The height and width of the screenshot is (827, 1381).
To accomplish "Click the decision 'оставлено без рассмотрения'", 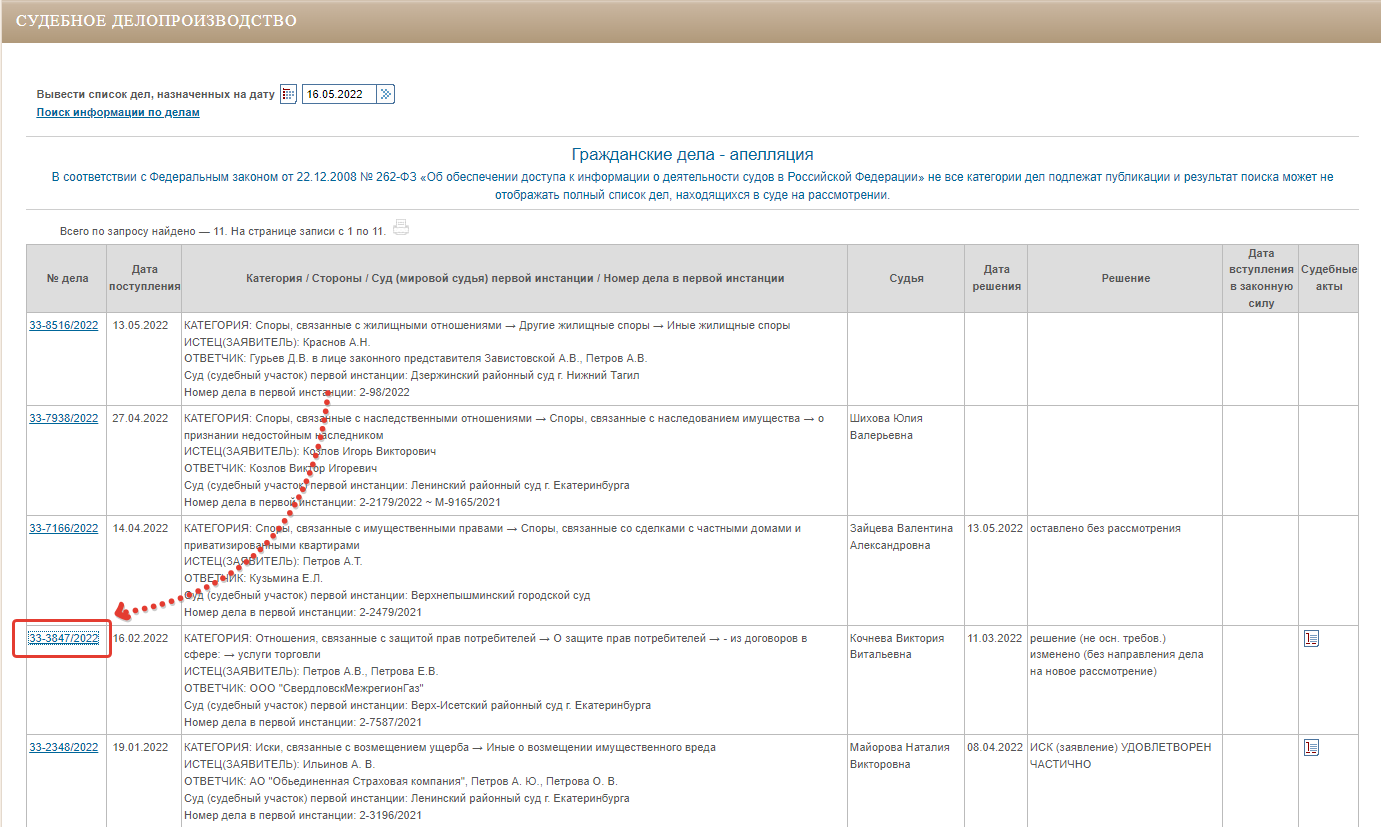I will pyautogui.click(x=1106, y=528).
